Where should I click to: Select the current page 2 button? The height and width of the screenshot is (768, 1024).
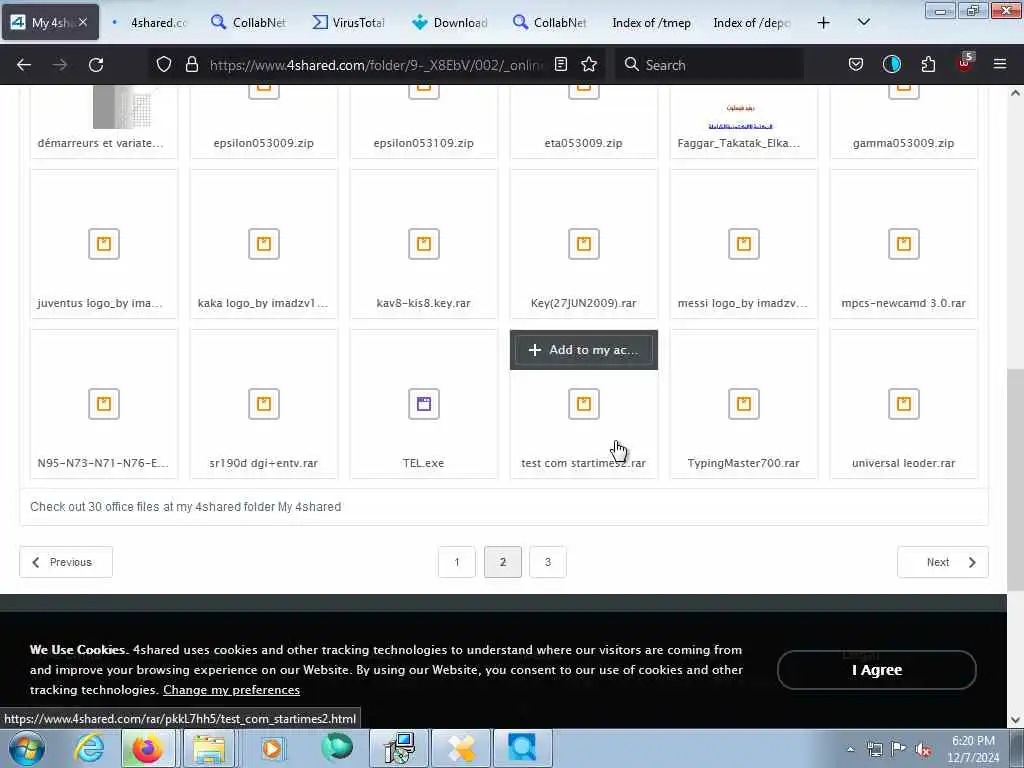pyautogui.click(x=503, y=562)
